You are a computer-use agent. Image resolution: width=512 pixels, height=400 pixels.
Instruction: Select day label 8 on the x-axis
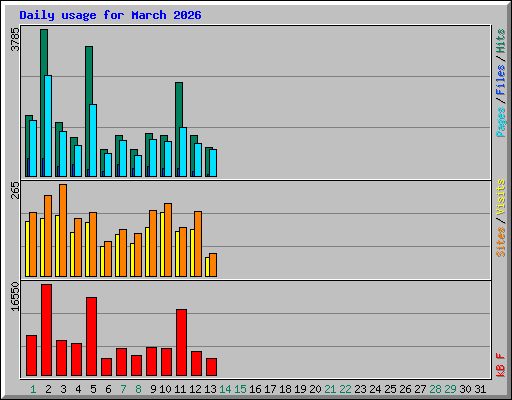click(x=138, y=389)
